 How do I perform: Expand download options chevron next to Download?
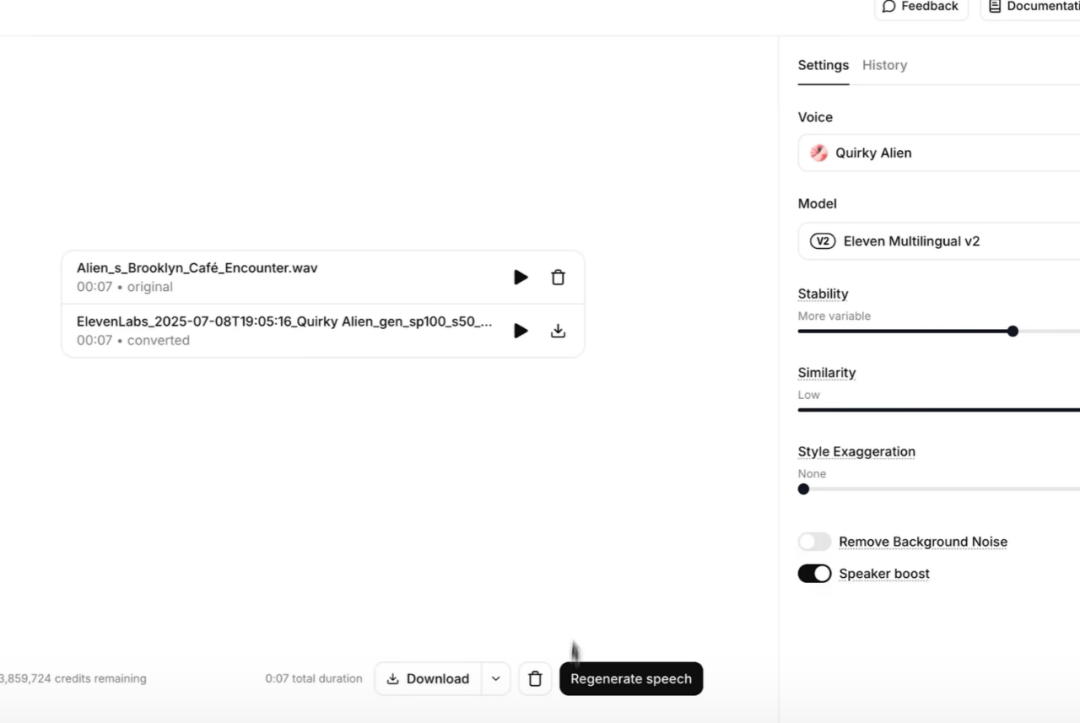496,679
